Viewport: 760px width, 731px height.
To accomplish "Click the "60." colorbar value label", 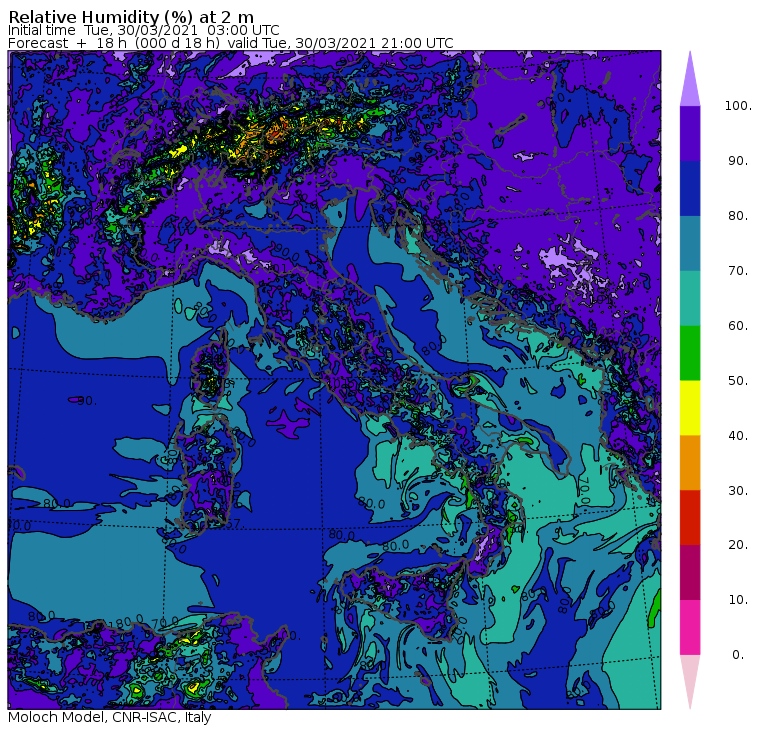I will [x=738, y=326].
